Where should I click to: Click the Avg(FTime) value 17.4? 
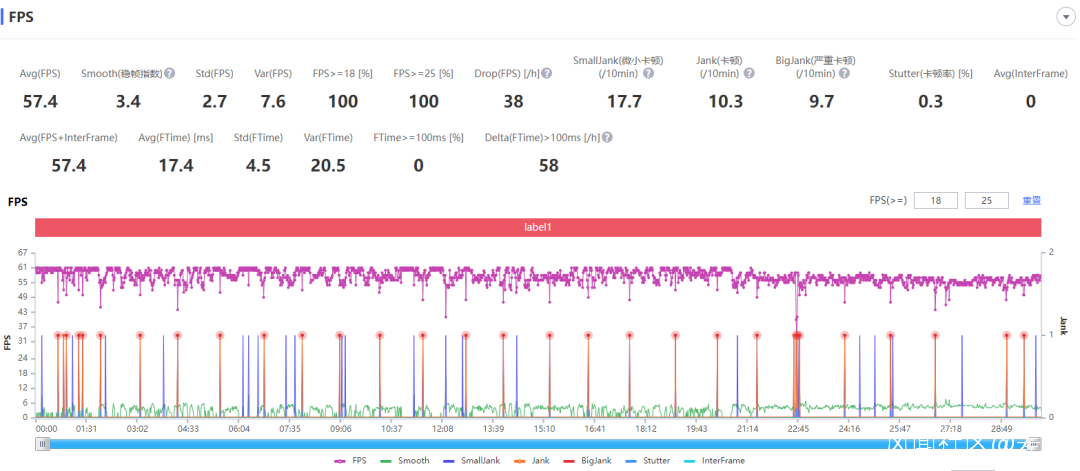(176, 166)
